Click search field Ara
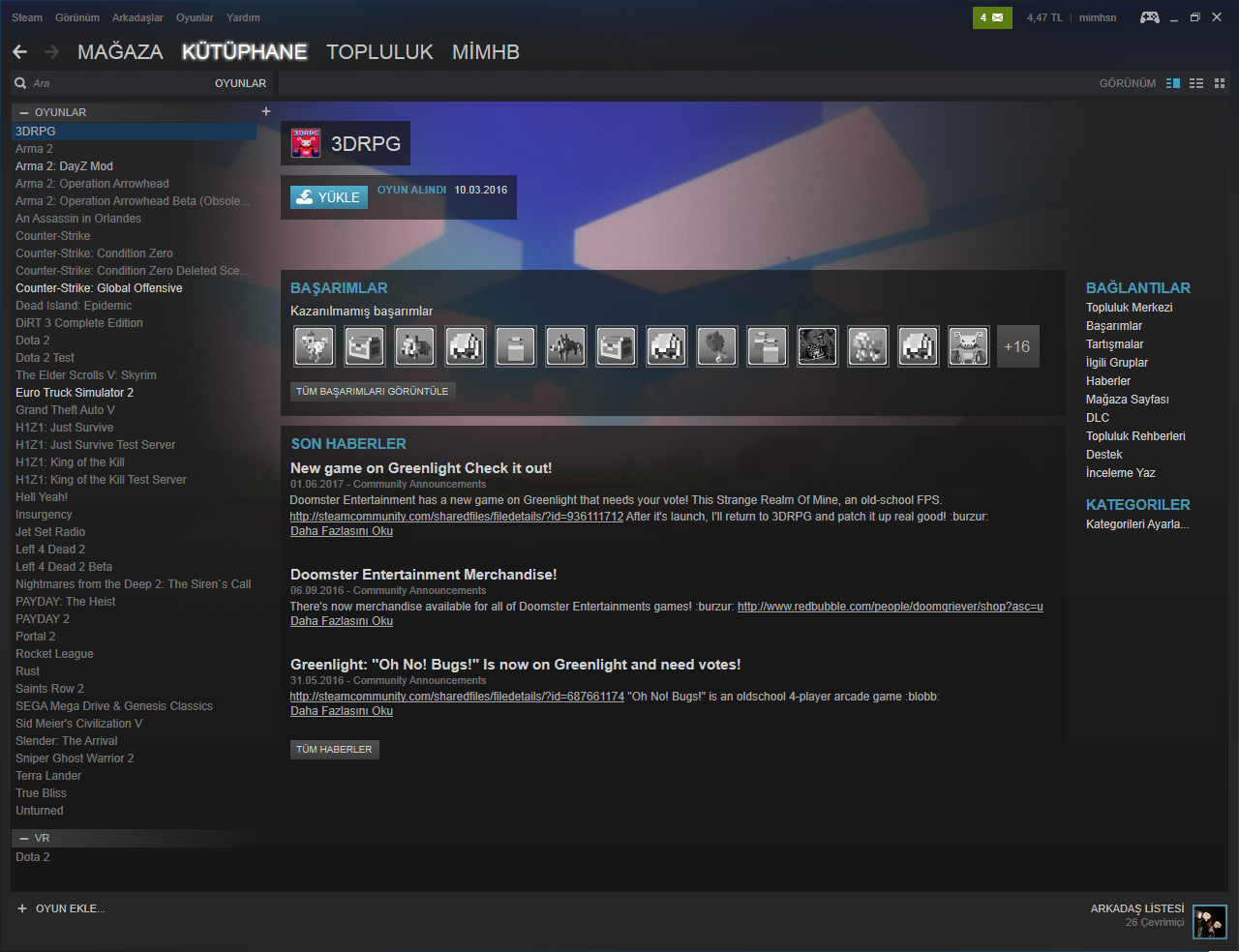The image size is (1239, 952). (116, 83)
